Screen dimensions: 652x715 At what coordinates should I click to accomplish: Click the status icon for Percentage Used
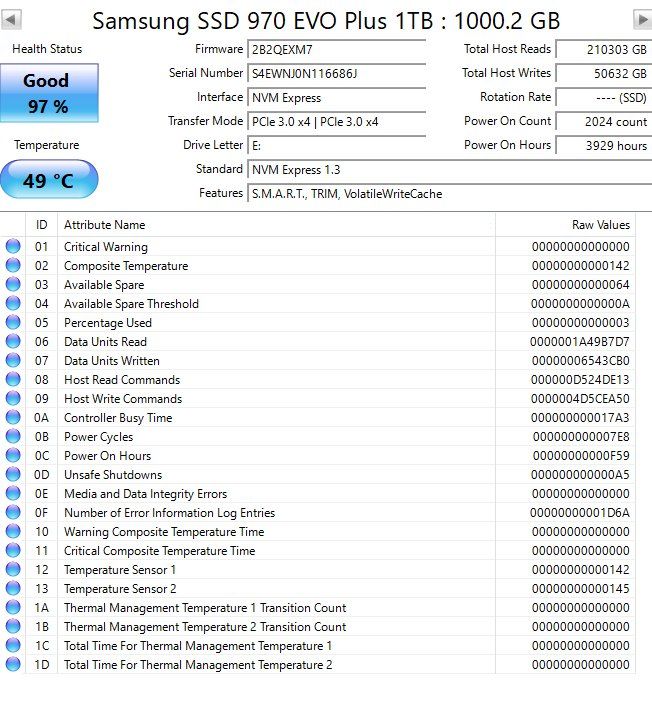(13, 322)
